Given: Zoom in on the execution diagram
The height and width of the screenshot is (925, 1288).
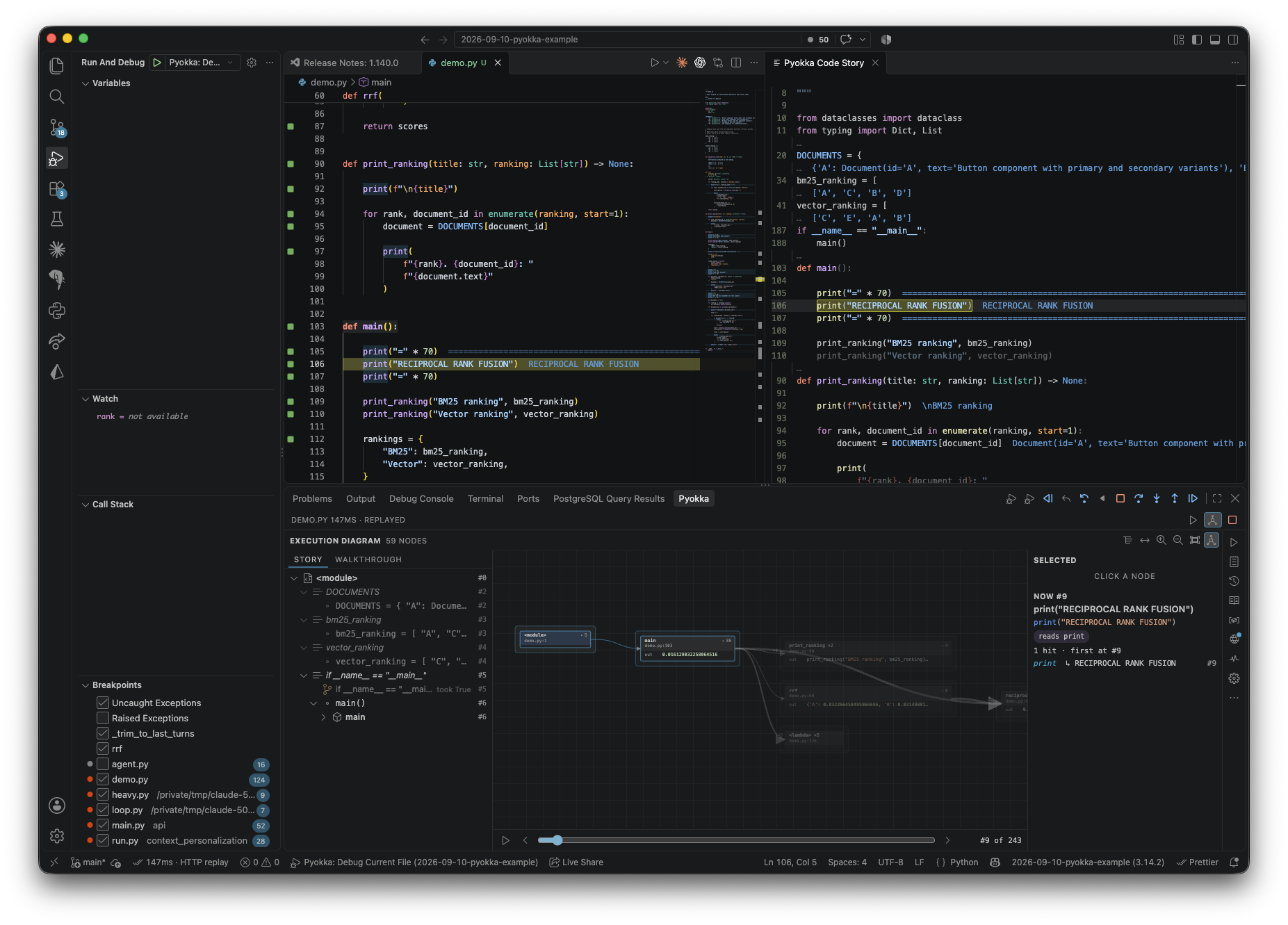Looking at the screenshot, I should click(1161, 540).
